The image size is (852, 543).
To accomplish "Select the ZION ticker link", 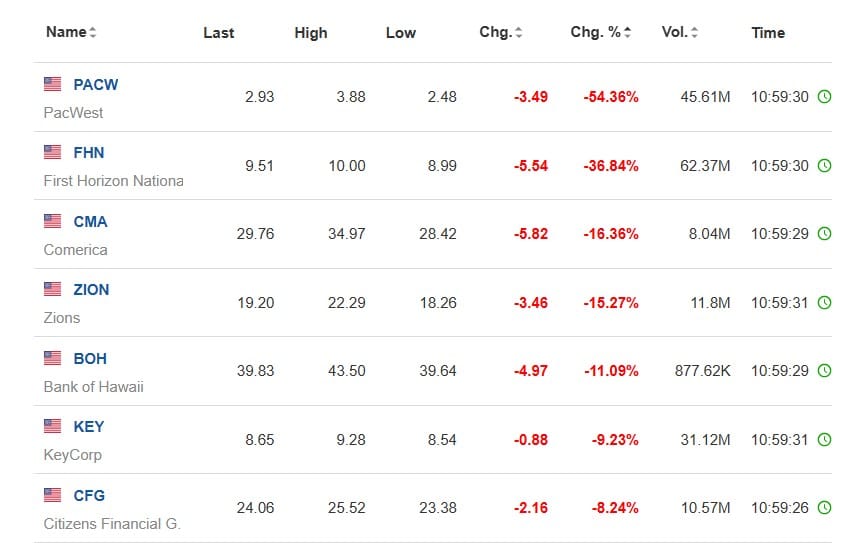I will pyautogui.click(x=91, y=290).
